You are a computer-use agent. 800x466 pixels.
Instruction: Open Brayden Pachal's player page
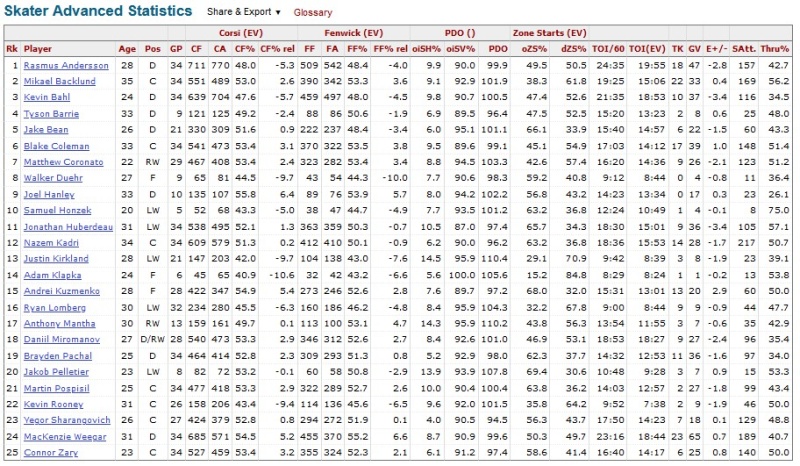[58, 356]
